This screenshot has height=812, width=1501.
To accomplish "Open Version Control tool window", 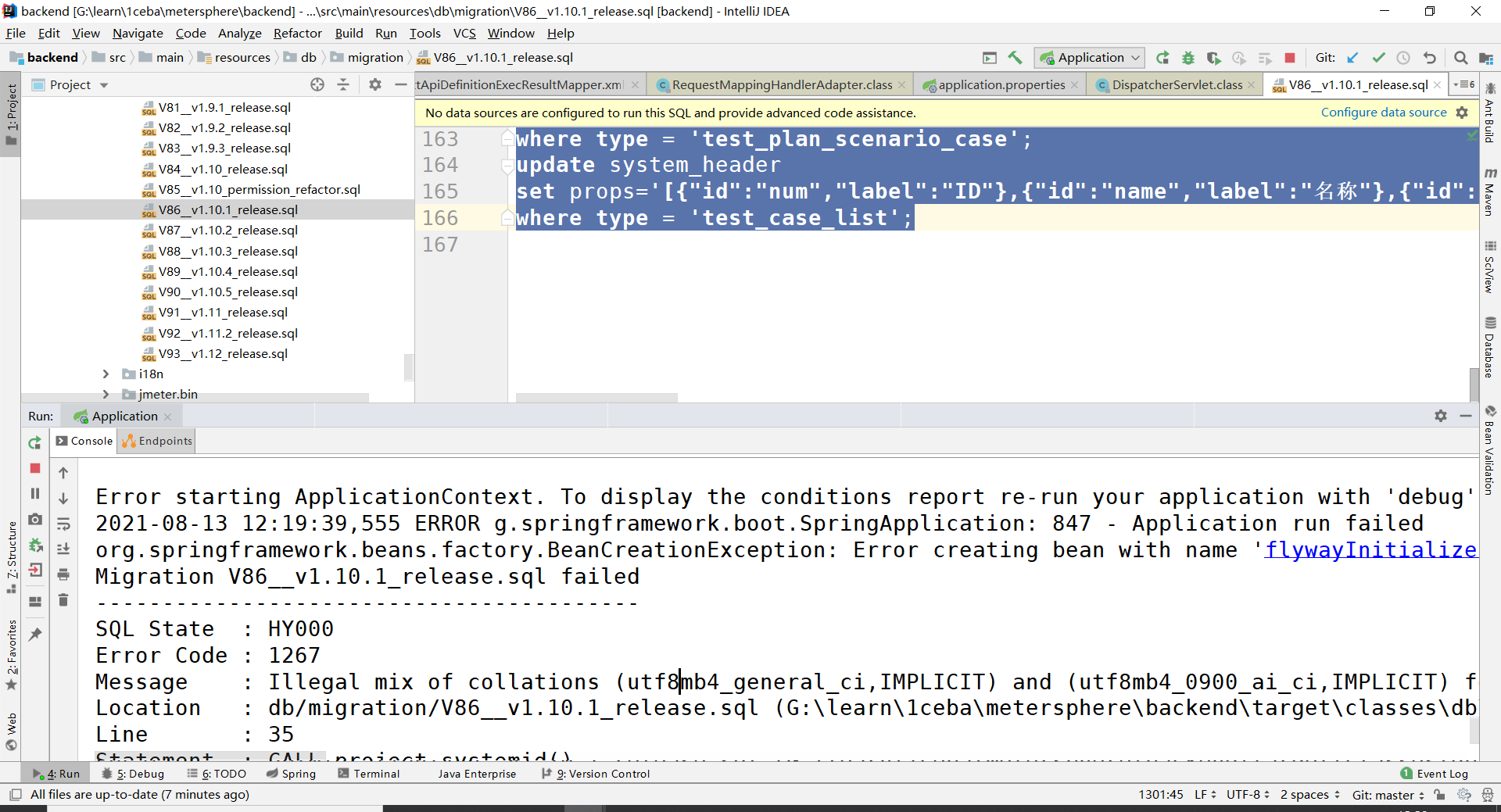I will [596, 774].
